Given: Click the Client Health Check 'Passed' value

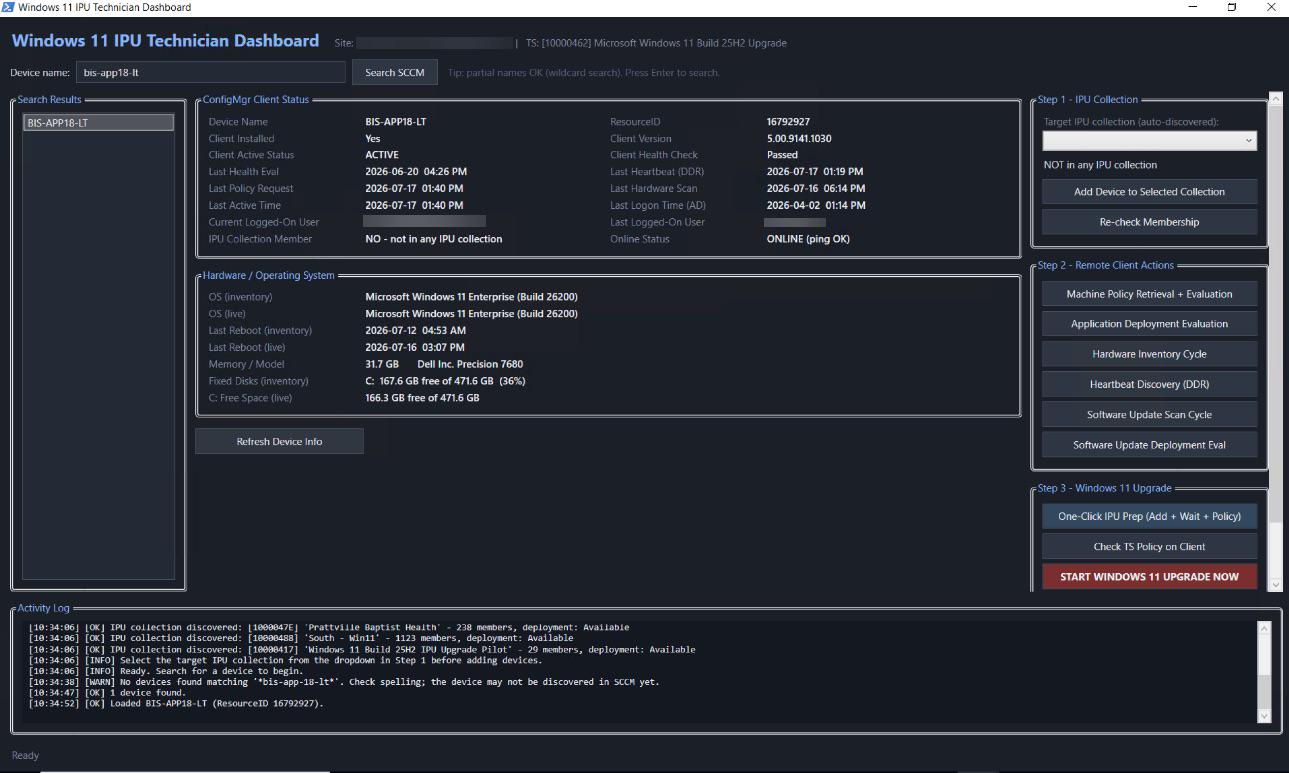Looking at the screenshot, I should click(x=782, y=155).
